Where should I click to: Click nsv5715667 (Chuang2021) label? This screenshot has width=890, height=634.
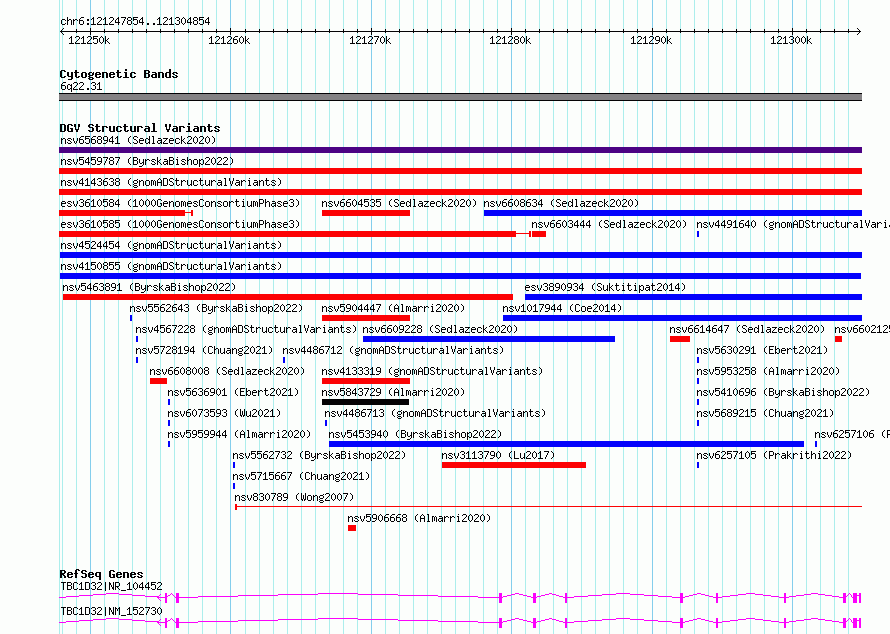(301, 476)
